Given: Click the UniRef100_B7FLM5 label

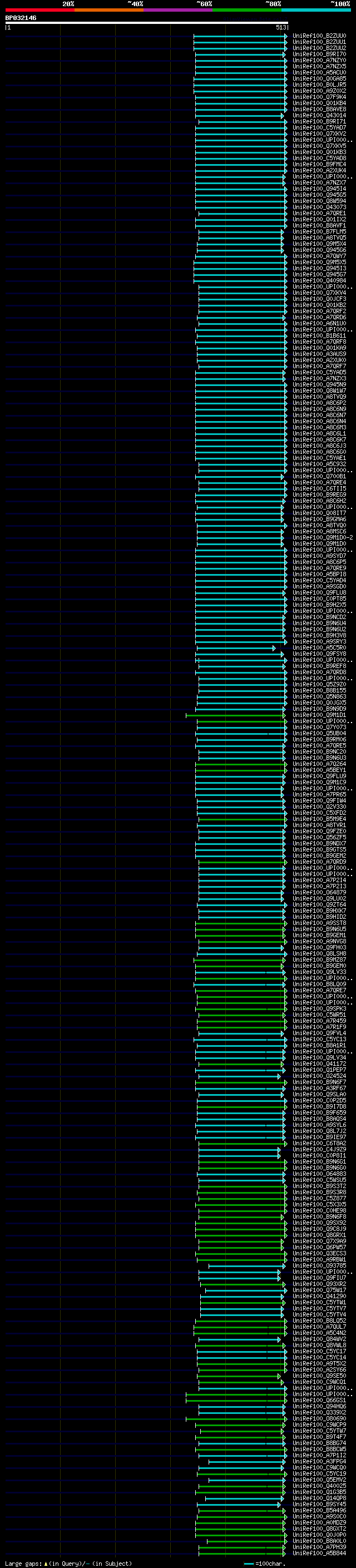Looking at the screenshot, I should point(319,231).
